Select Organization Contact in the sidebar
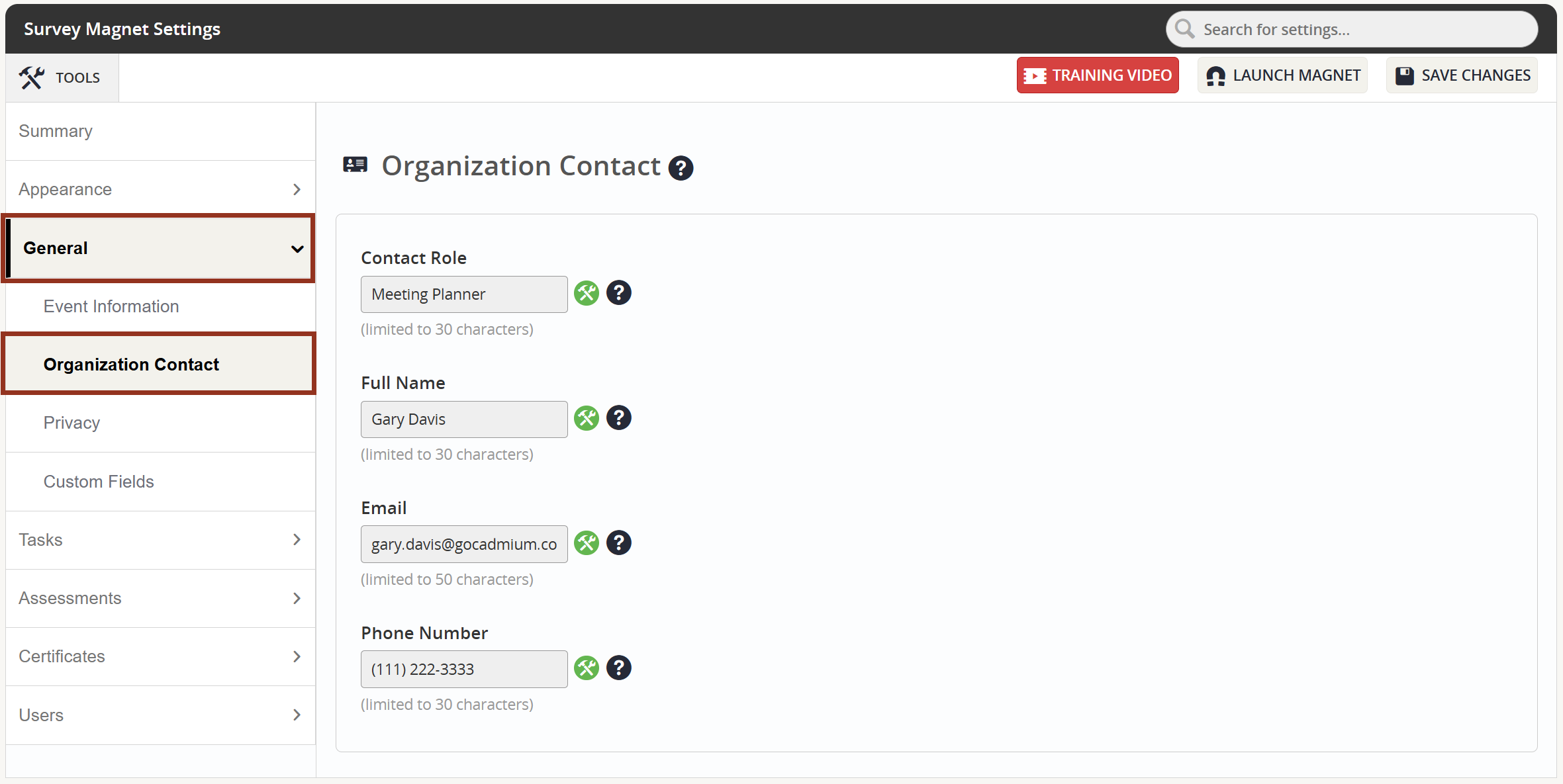This screenshot has width=1563, height=784. 159,365
